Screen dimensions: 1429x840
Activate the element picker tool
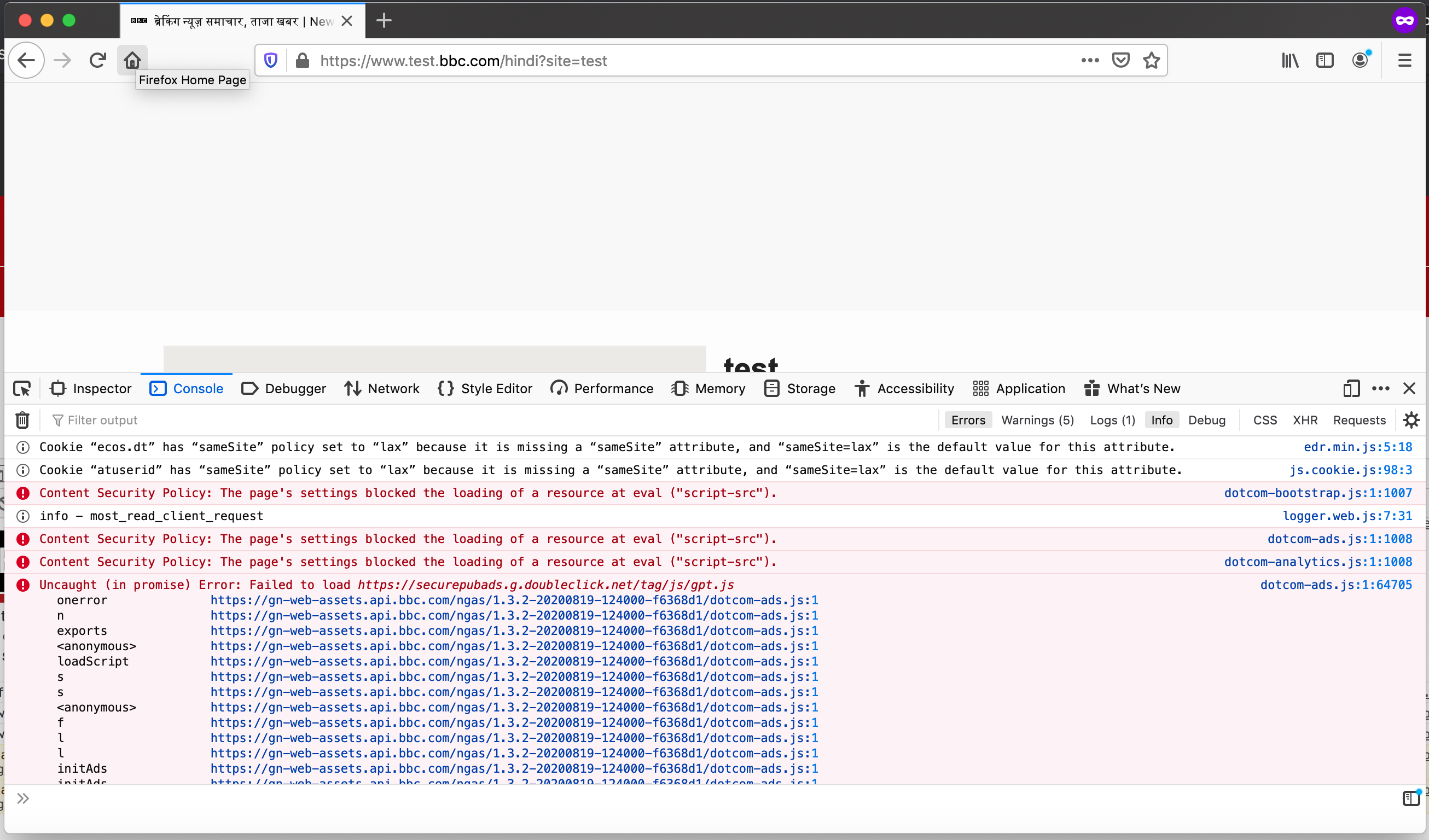tap(21, 388)
